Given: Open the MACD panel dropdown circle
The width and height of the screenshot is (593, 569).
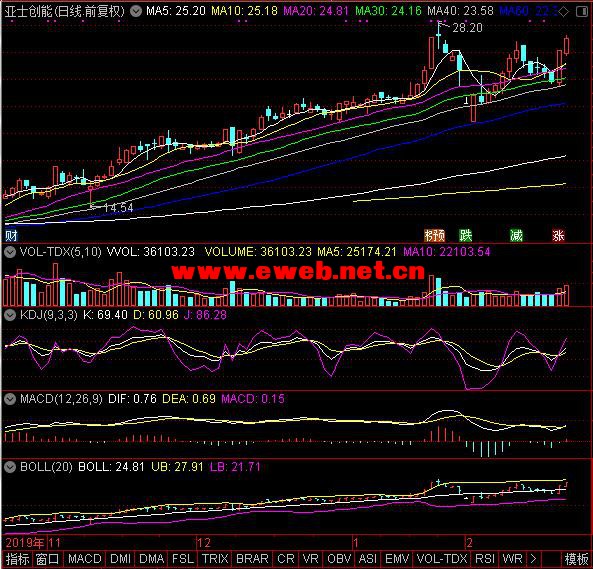Looking at the screenshot, I should pos(10,398).
